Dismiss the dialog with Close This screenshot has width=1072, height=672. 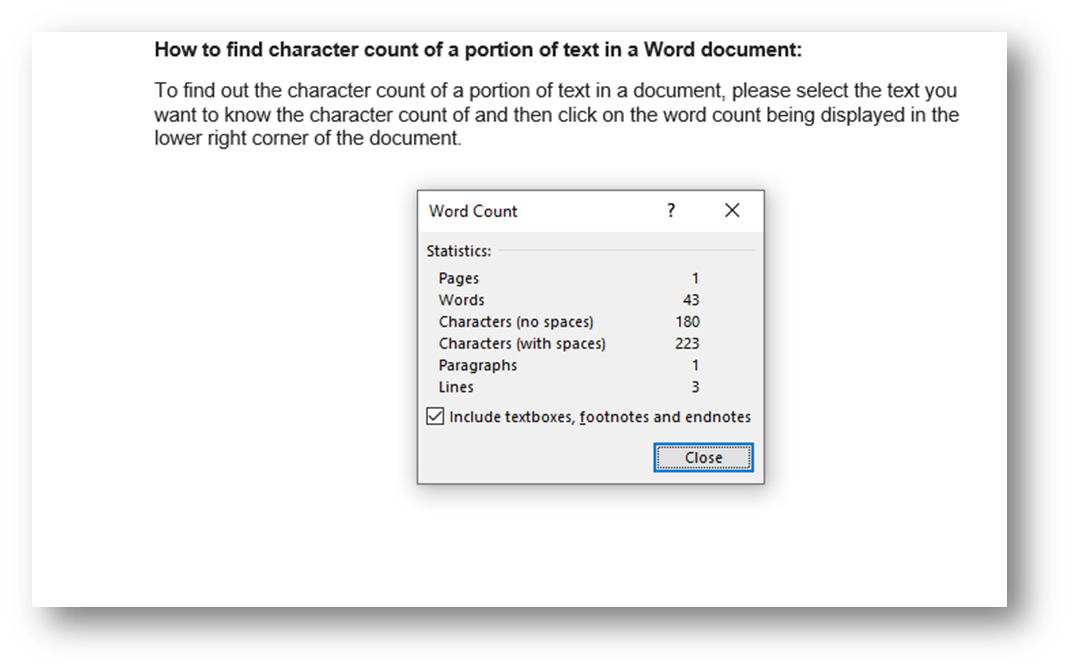[703, 457]
